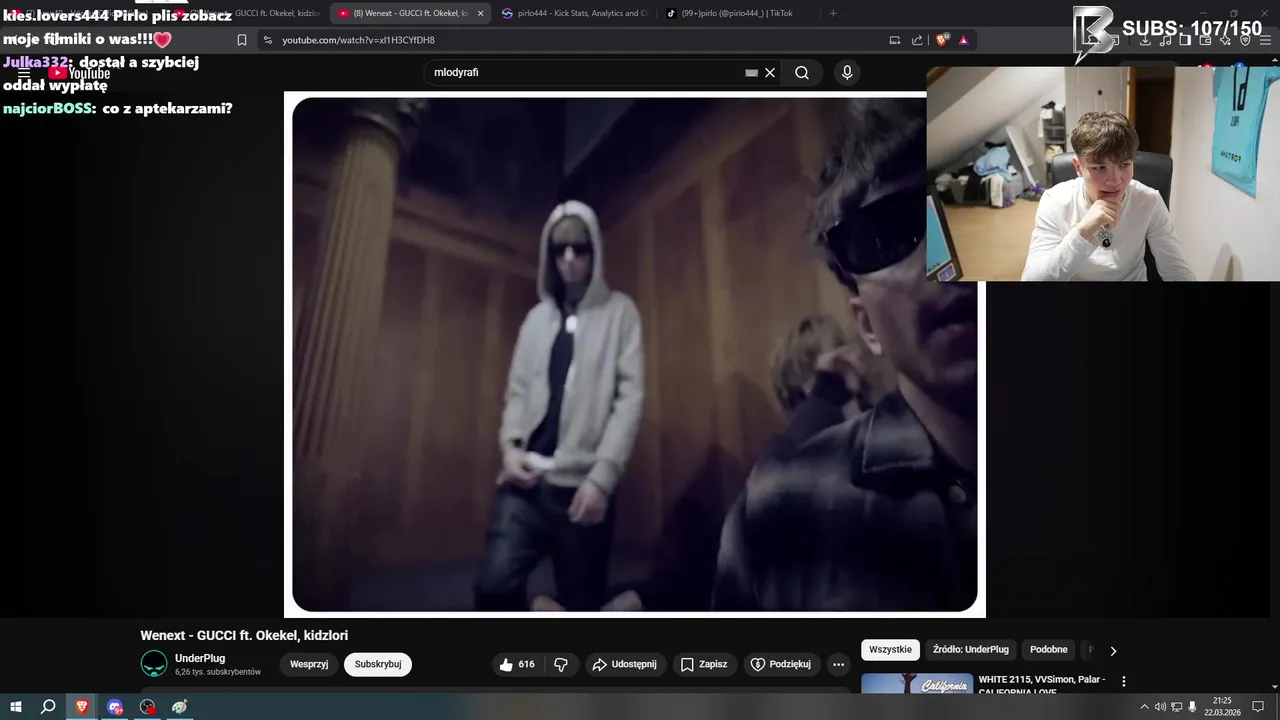Open the Brave main menu
Viewport: 1280px width, 720px height.
(x=1267, y=40)
